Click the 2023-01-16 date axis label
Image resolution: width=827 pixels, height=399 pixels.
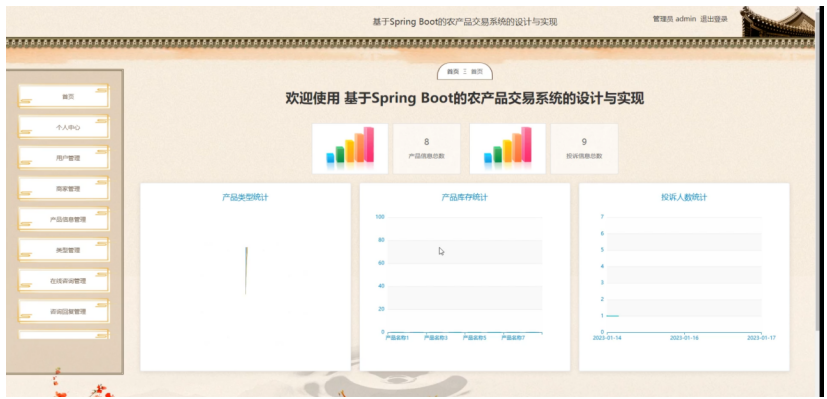tap(684, 337)
